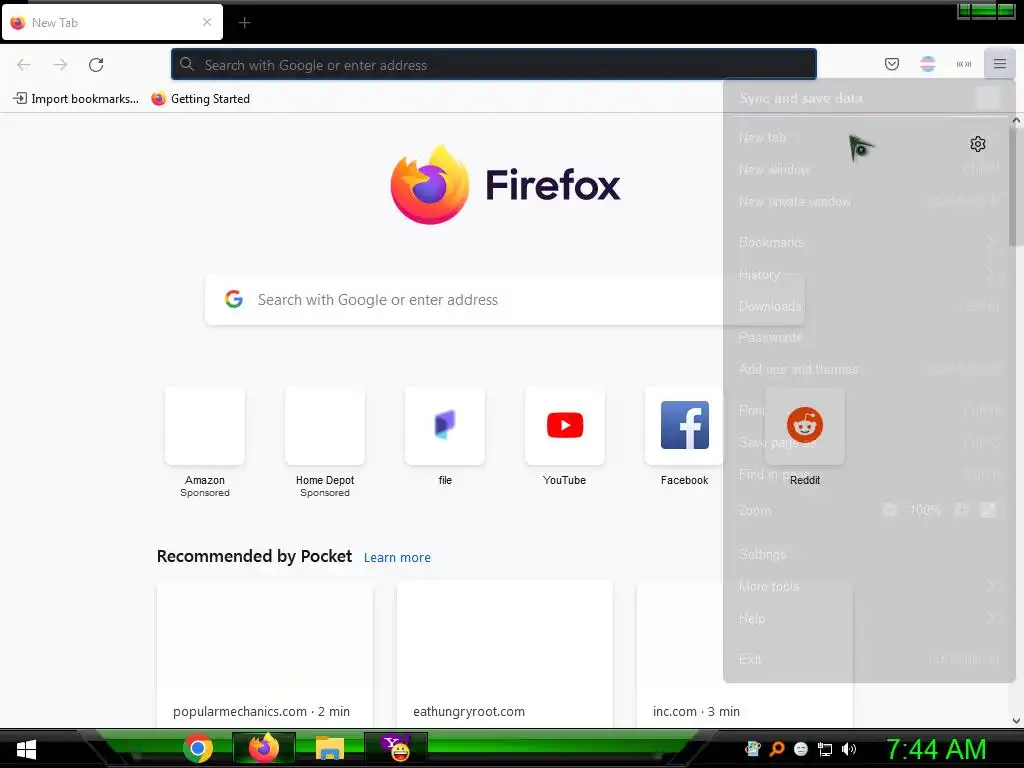
Task: Open Settings from the Firefox menu
Action: 869,554
